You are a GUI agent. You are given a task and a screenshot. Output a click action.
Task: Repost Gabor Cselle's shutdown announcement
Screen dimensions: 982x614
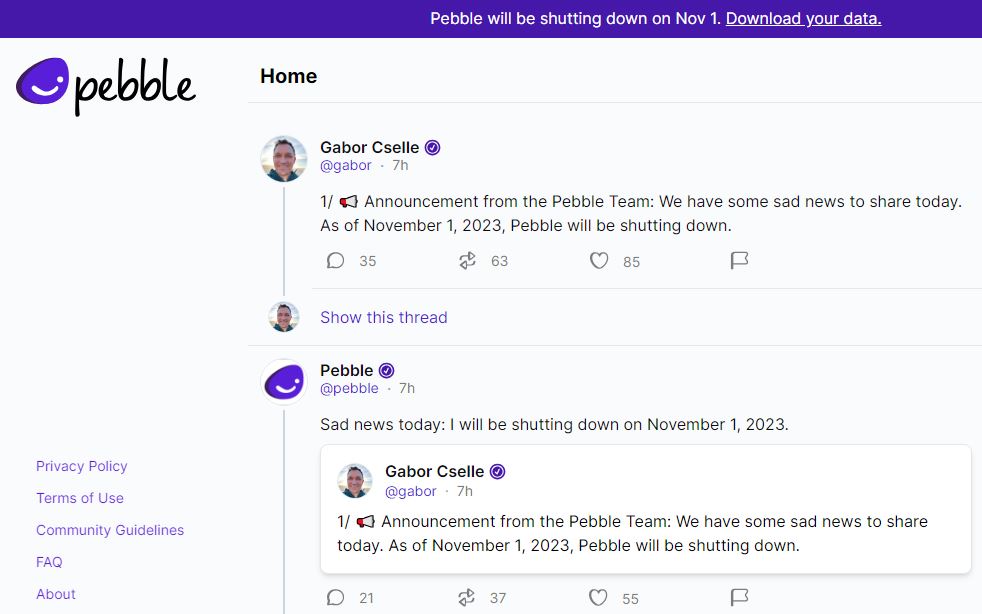pos(467,261)
